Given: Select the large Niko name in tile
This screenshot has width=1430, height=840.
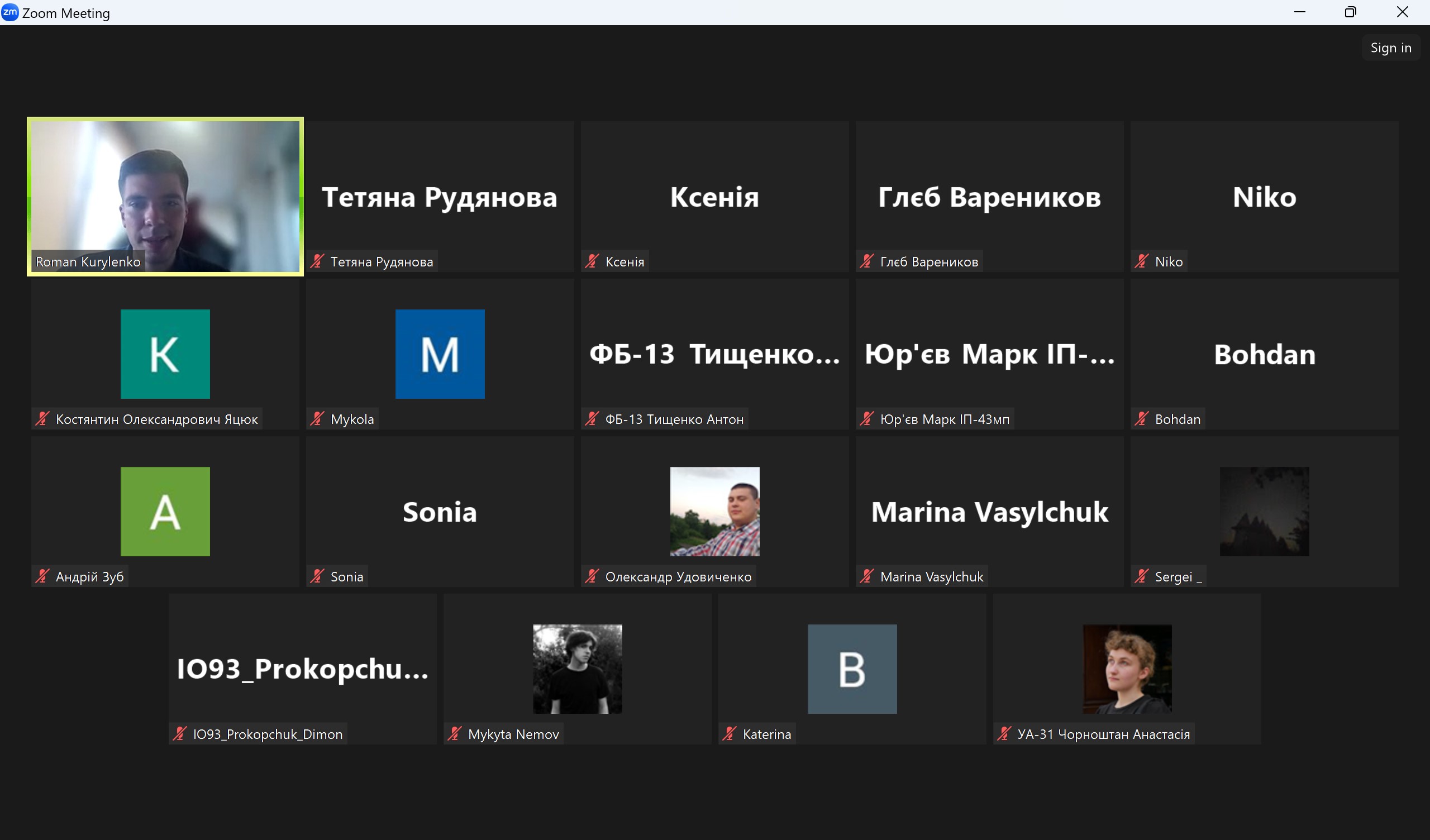Looking at the screenshot, I should tap(1264, 197).
